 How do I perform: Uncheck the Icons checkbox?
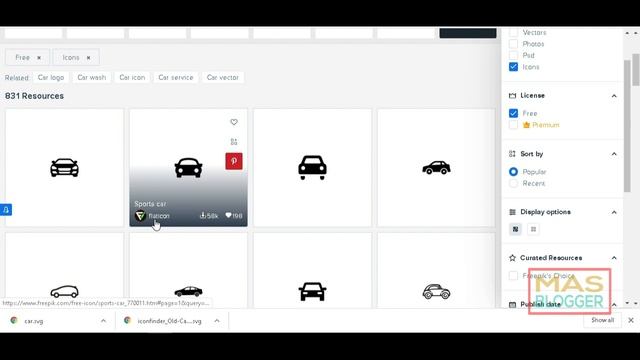513,67
